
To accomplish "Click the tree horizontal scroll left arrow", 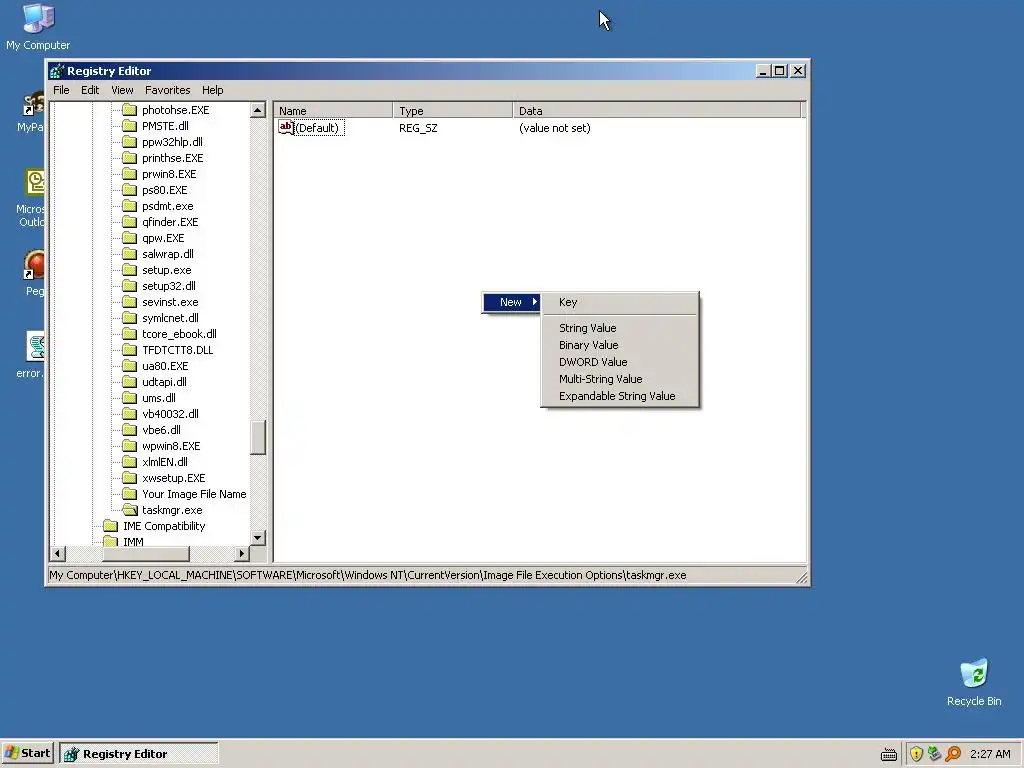I will [x=57, y=554].
